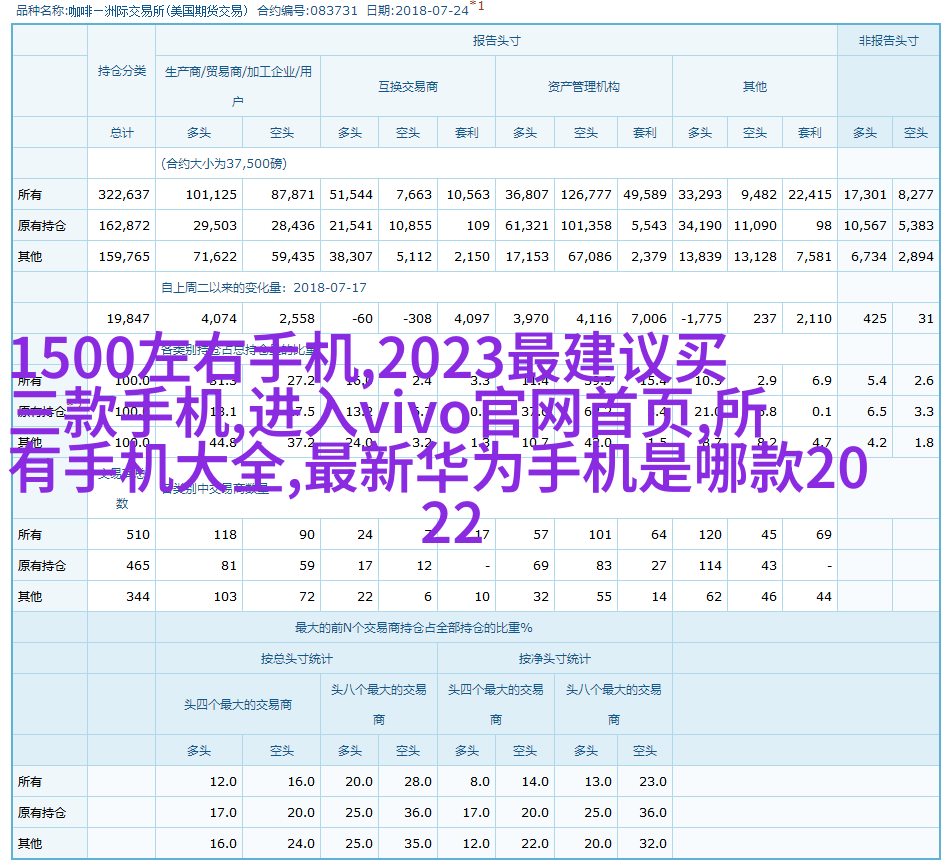
Task: Click the 持仓分类 header cell
Action: point(122,71)
